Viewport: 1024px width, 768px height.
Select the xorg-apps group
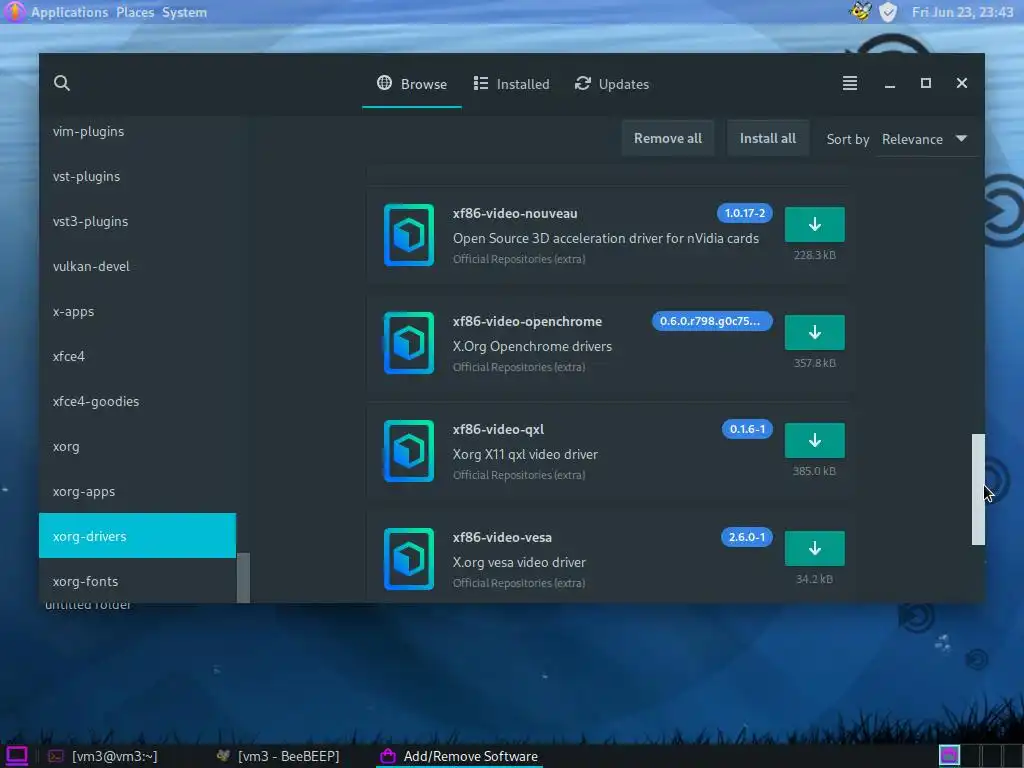[x=137, y=492]
